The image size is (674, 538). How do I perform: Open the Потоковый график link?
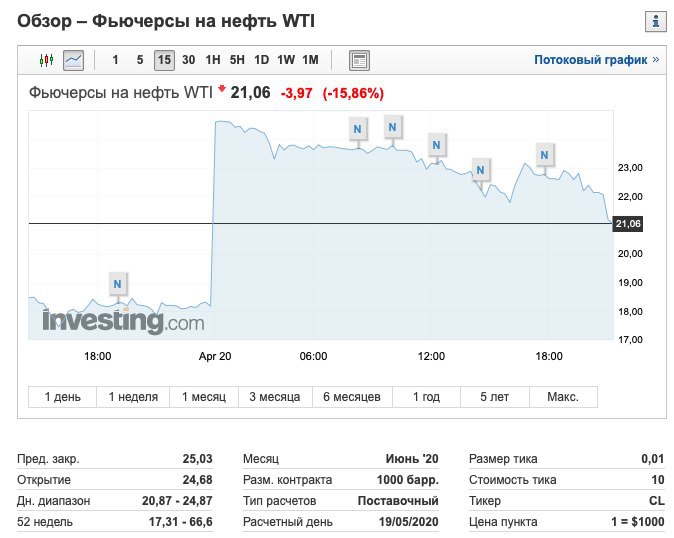pyautogui.click(x=590, y=60)
